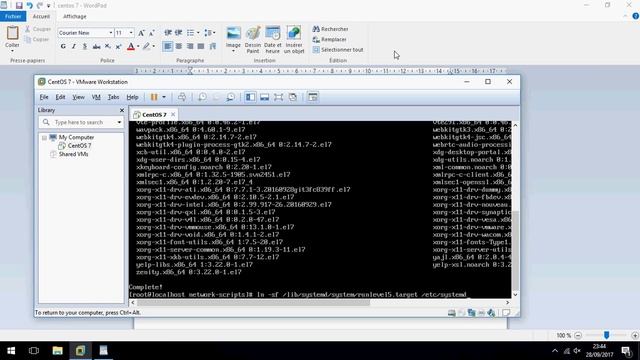Viewport: 640px width, 360px height.
Task: Toggle superscript formatting
Action: pos(118,47)
